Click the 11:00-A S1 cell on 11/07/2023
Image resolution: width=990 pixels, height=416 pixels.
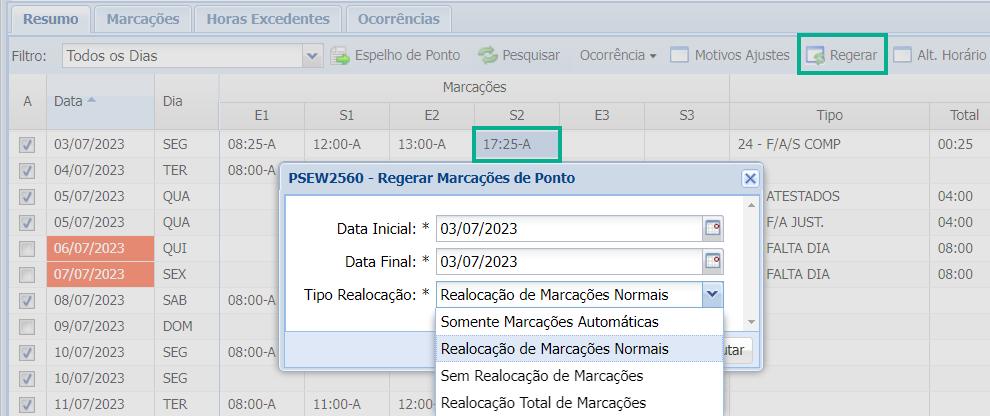coord(347,404)
